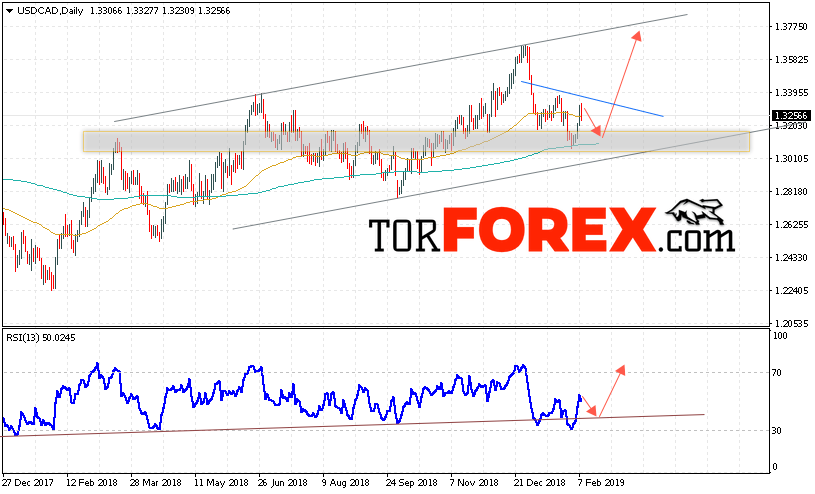Click the 1.33955 price axis label
This screenshot has width=815, height=494.
click(x=791, y=93)
